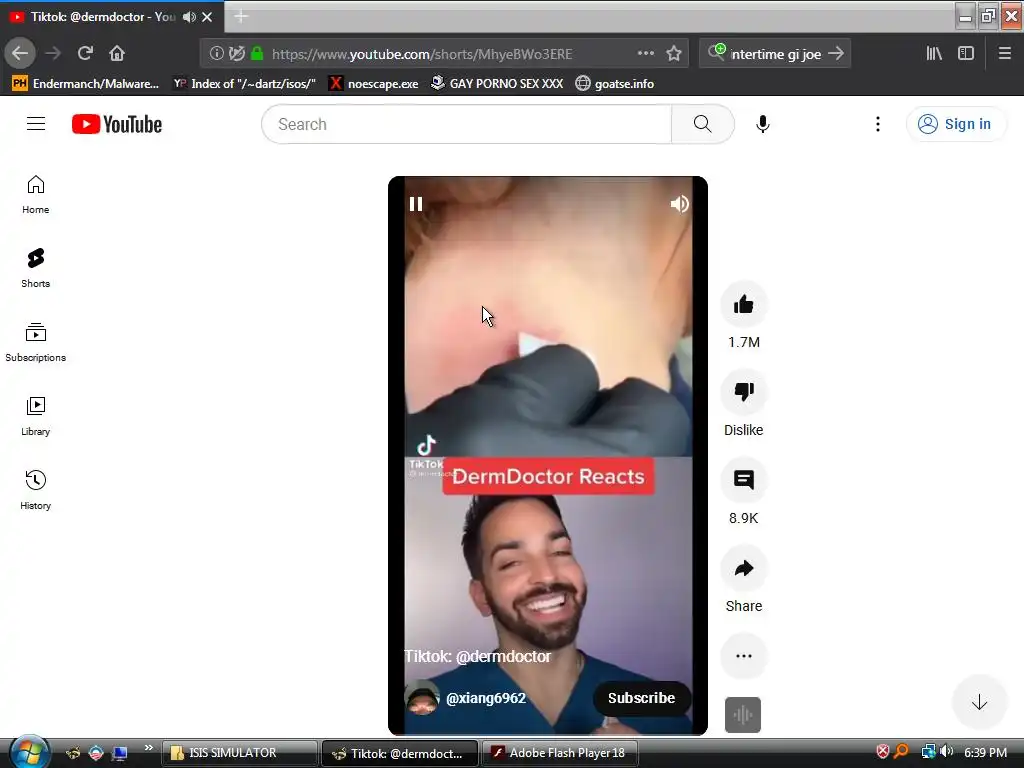This screenshot has width=1024, height=768.
Task: Open Library in YouTube sidebar
Action: coord(35,416)
